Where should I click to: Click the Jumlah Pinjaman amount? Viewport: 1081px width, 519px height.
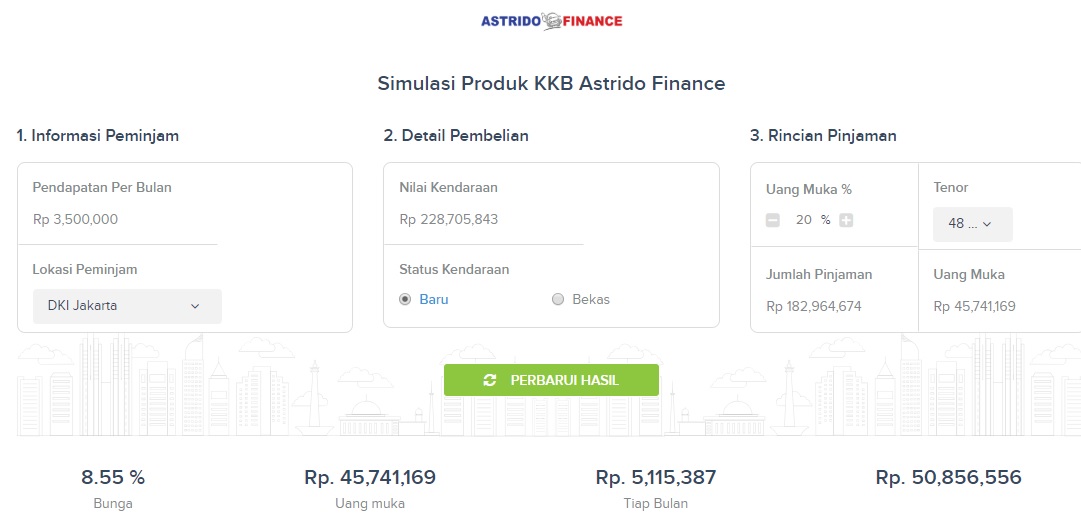(814, 307)
